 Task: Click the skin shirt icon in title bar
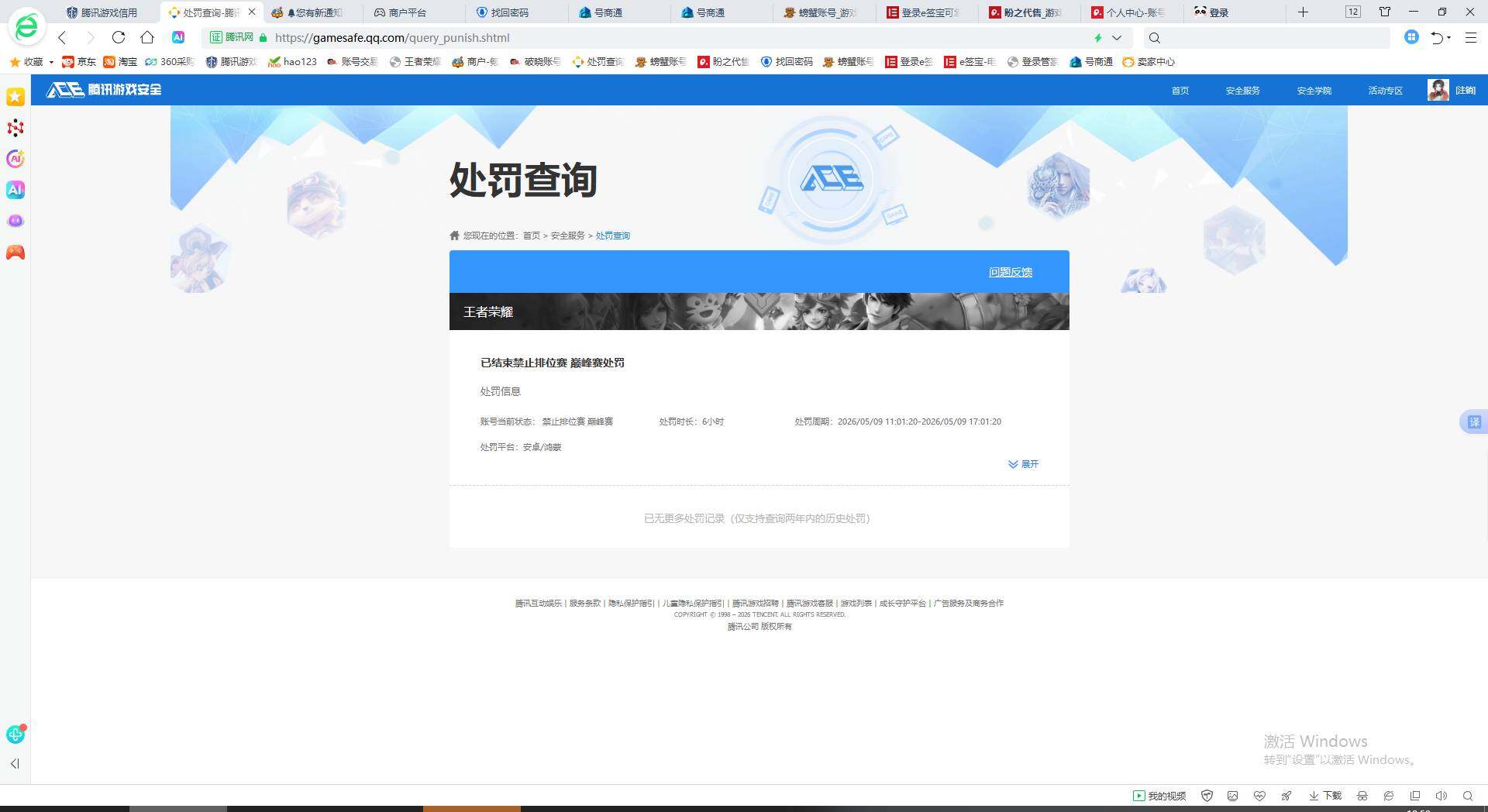[1384, 12]
